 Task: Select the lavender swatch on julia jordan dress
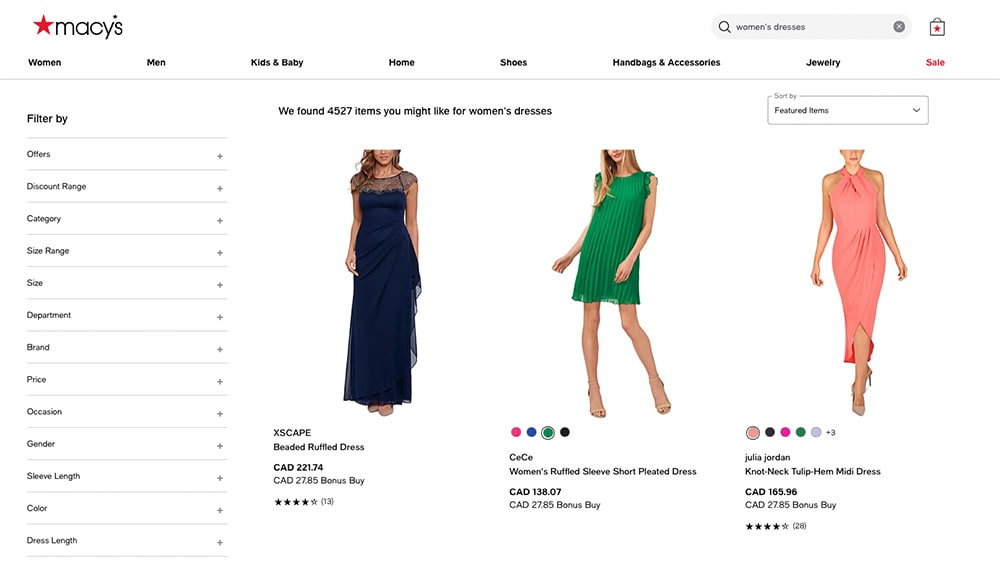coord(816,432)
